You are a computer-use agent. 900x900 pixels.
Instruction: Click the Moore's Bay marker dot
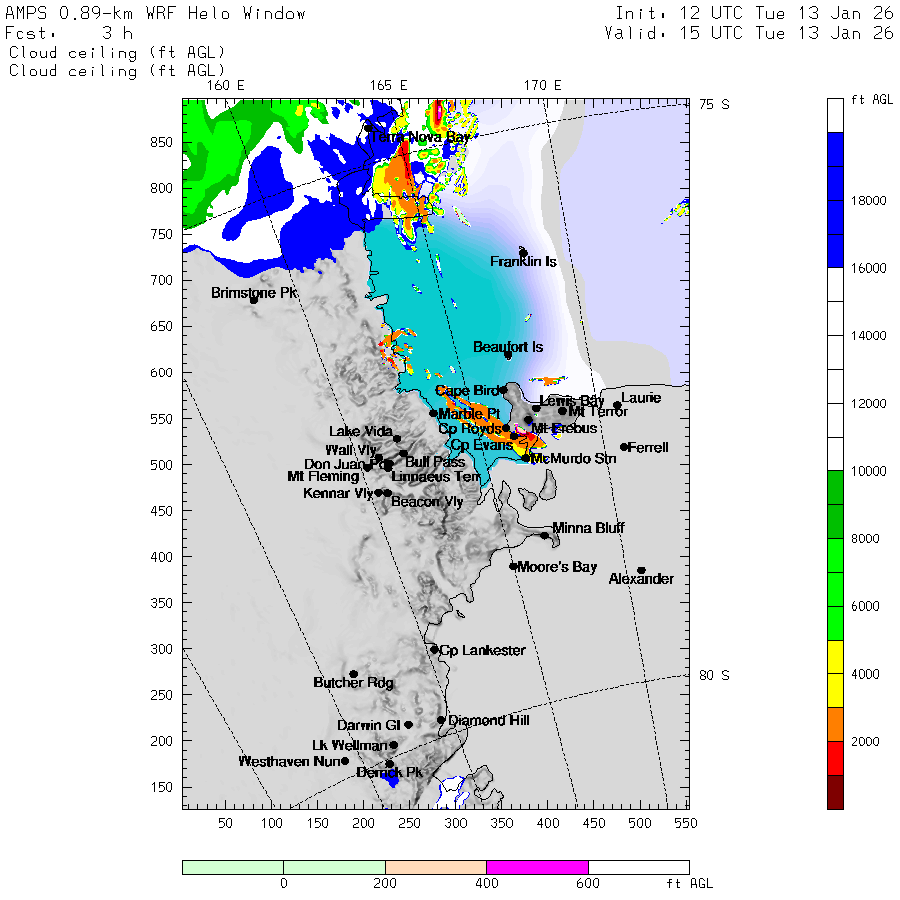tap(513, 566)
